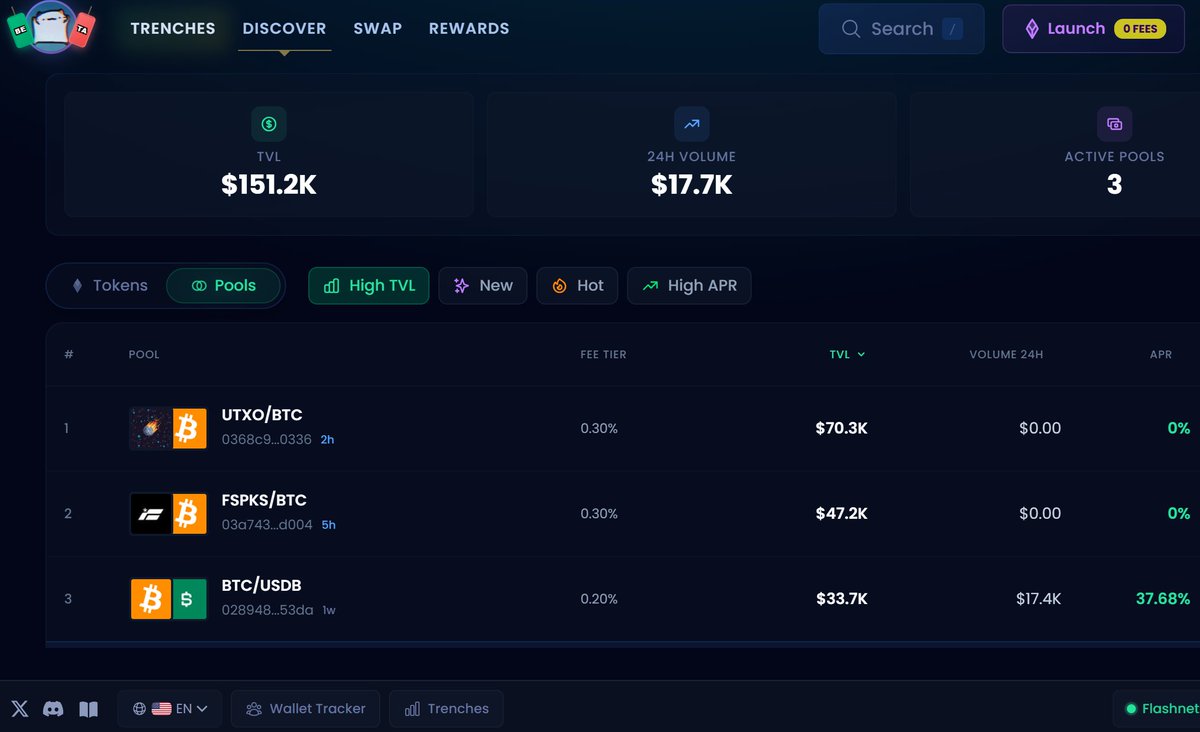Click the Launch 0 FEES button
This screenshot has width=1200, height=732.
pos(1093,29)
